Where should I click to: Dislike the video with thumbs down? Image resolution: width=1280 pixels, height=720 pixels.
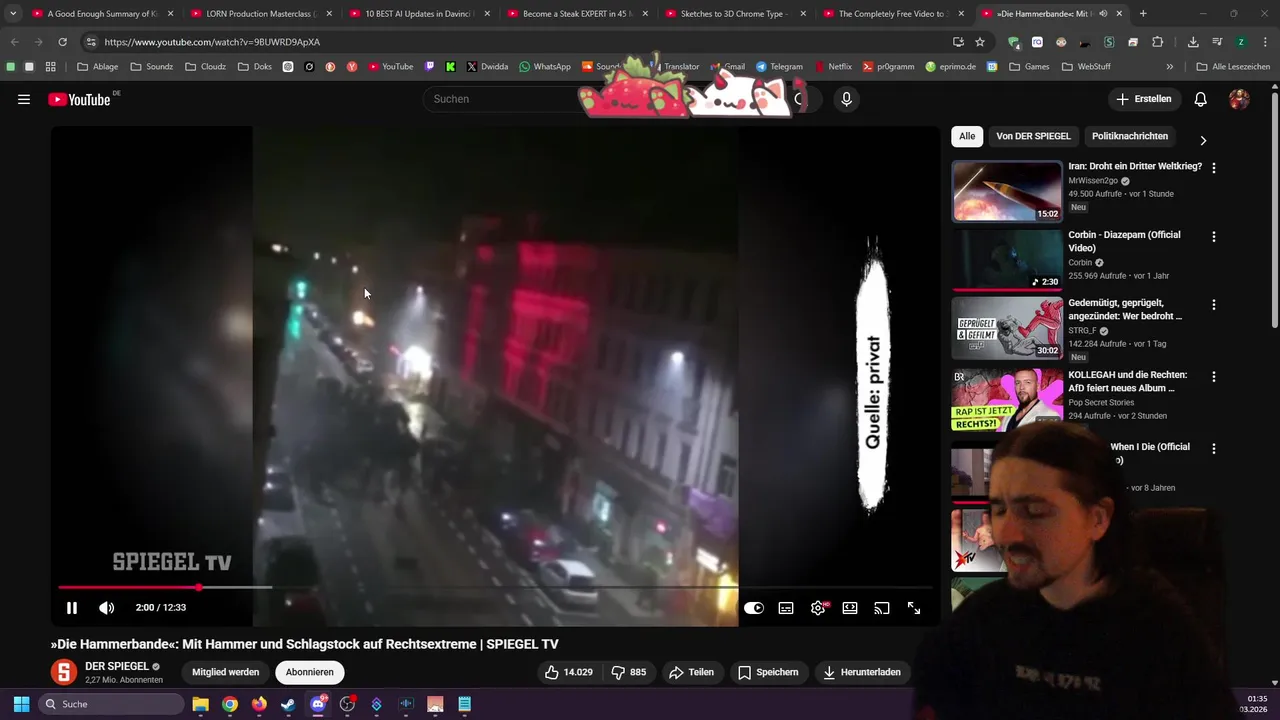[629, 672]
